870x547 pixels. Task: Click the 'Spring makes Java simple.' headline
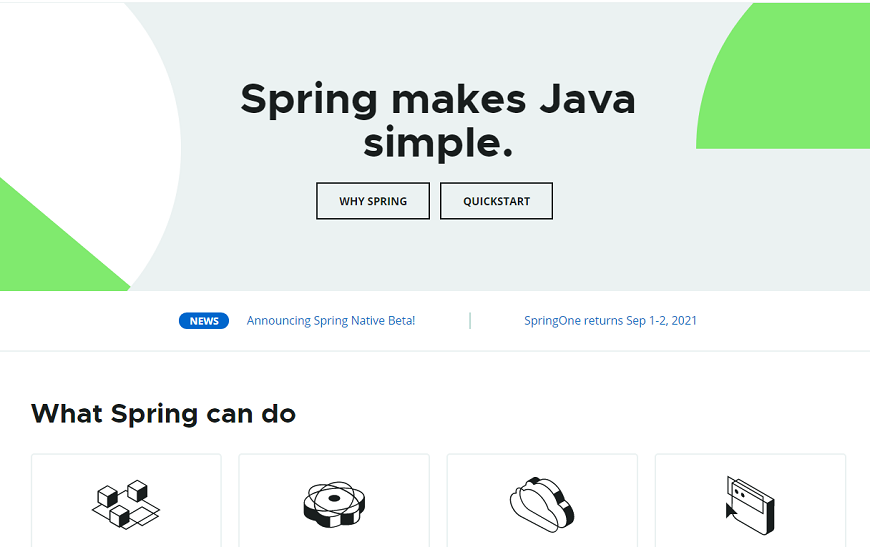point(438,121)
